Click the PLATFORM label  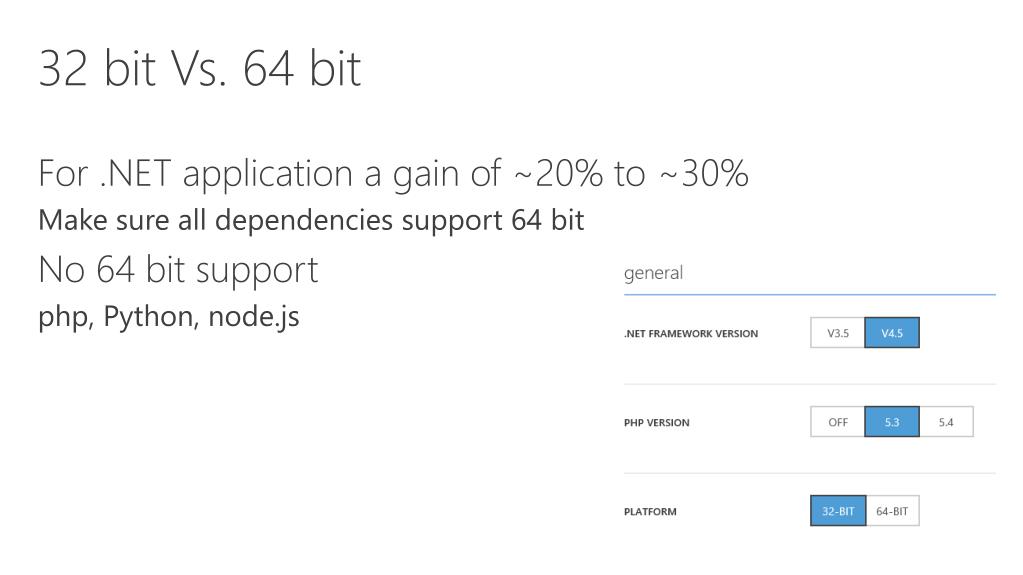(x=650, y=512)
